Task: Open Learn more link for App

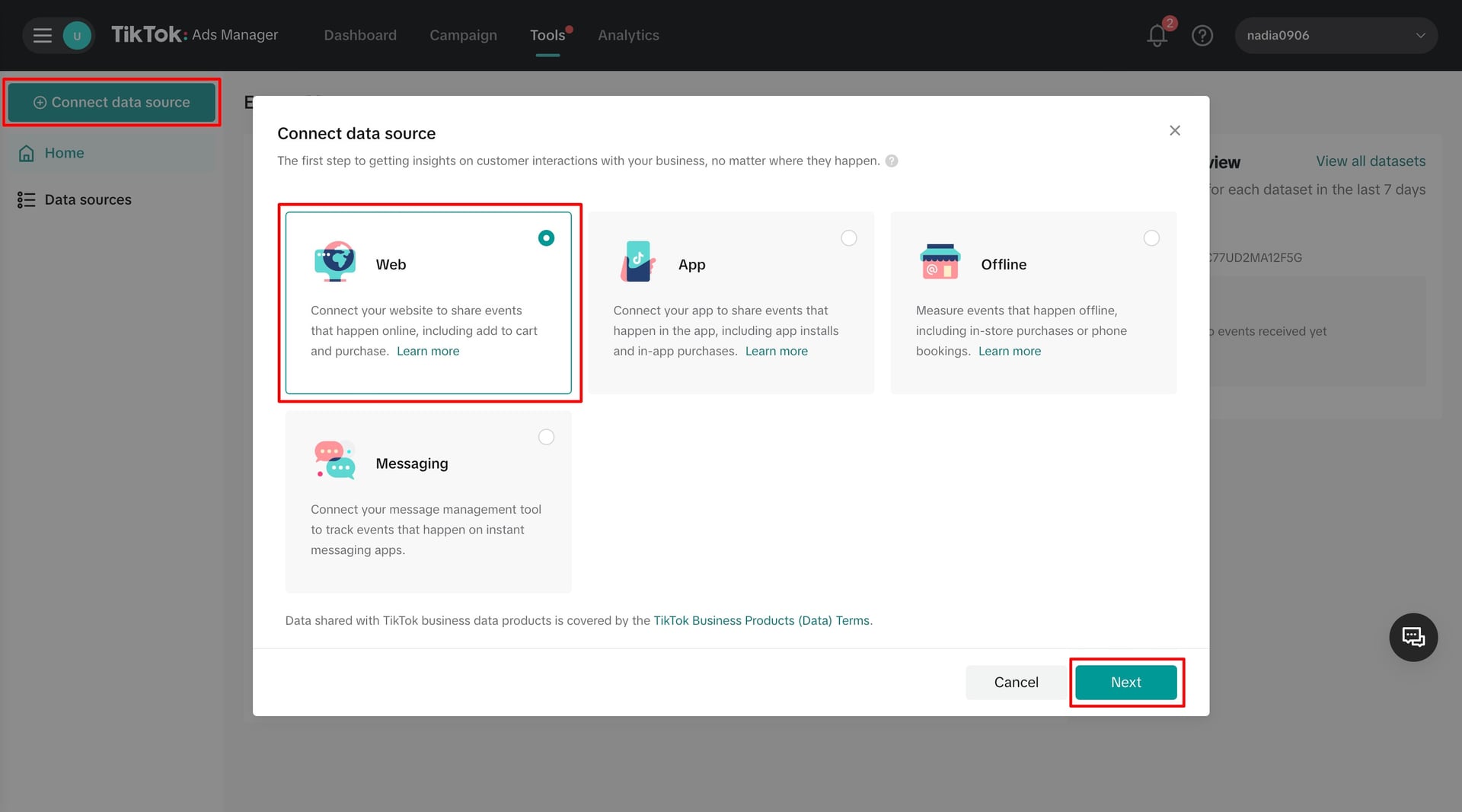Action: pyautogui.click(x=777, y=352)
